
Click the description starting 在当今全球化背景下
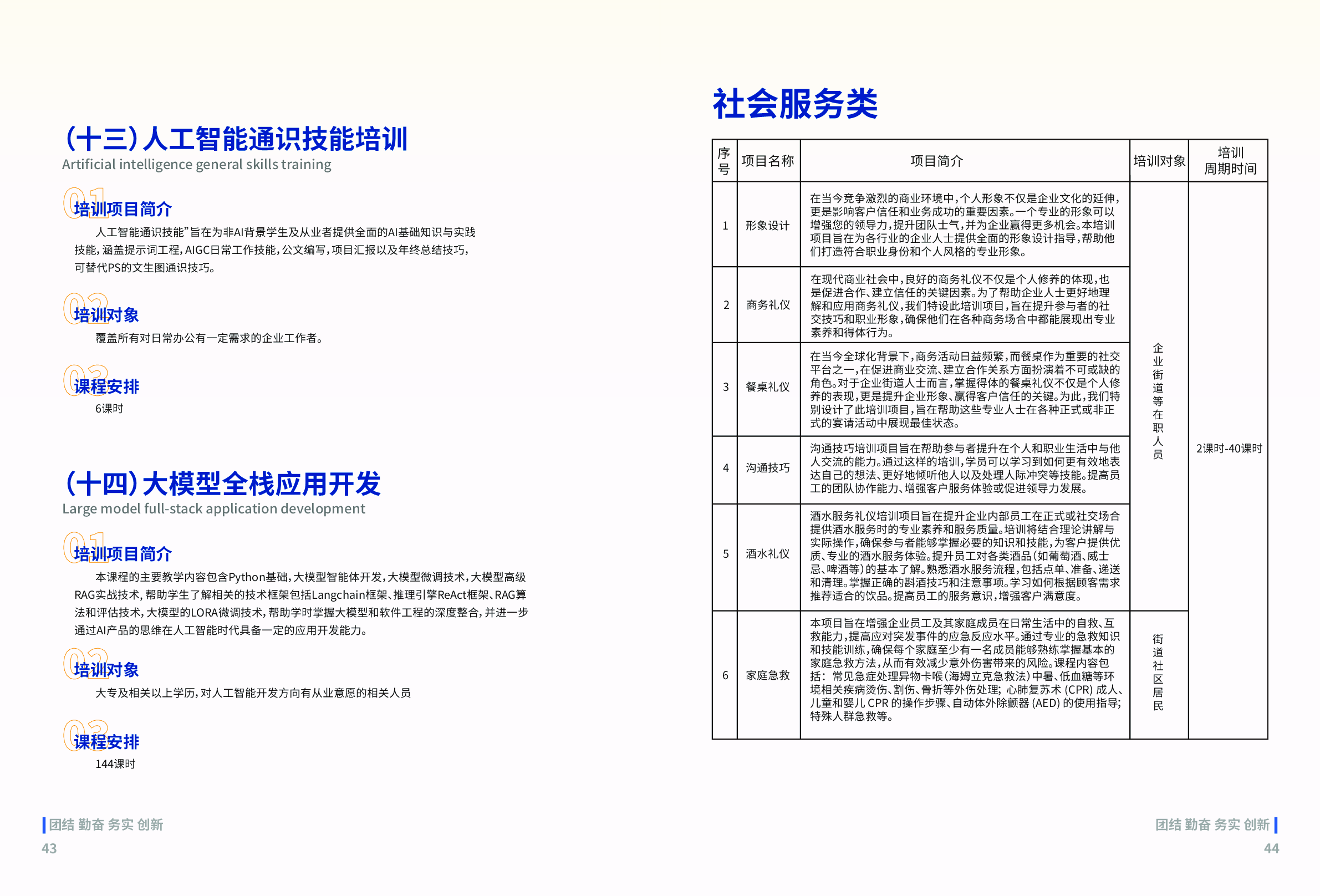pyautogui.click(x=965, y=390)
